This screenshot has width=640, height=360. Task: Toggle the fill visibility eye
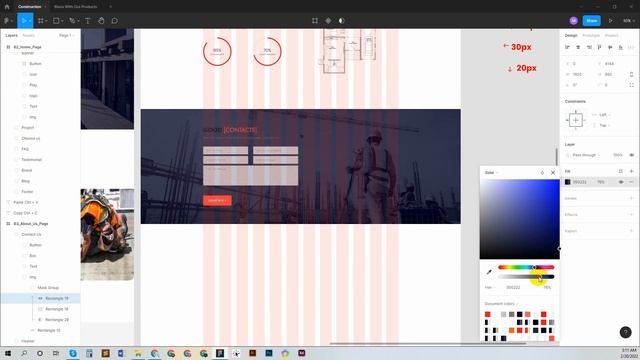coord(621,182)
